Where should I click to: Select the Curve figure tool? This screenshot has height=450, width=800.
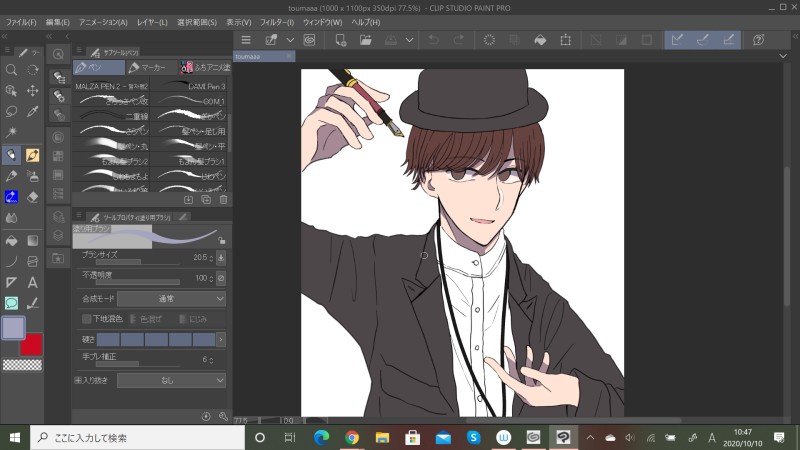pyautogui.click(x=11, y=261)
